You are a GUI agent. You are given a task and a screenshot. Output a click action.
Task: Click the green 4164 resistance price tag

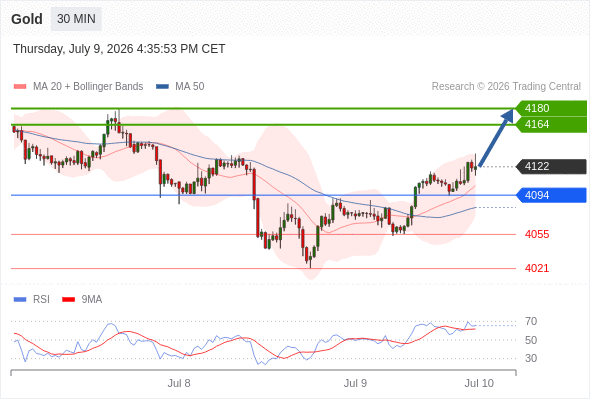coord(551,125)
